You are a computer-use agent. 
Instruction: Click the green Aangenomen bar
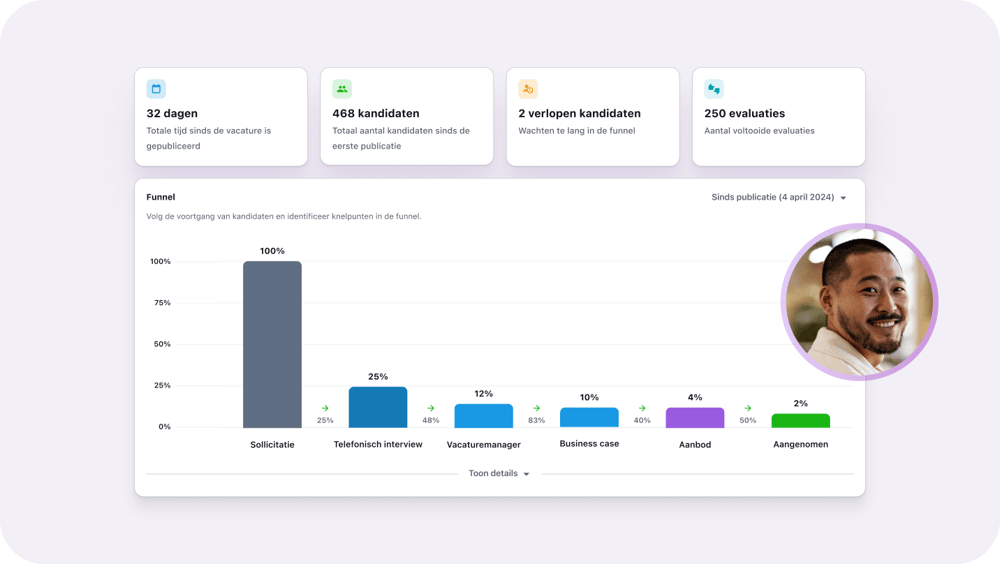[800, 421]
